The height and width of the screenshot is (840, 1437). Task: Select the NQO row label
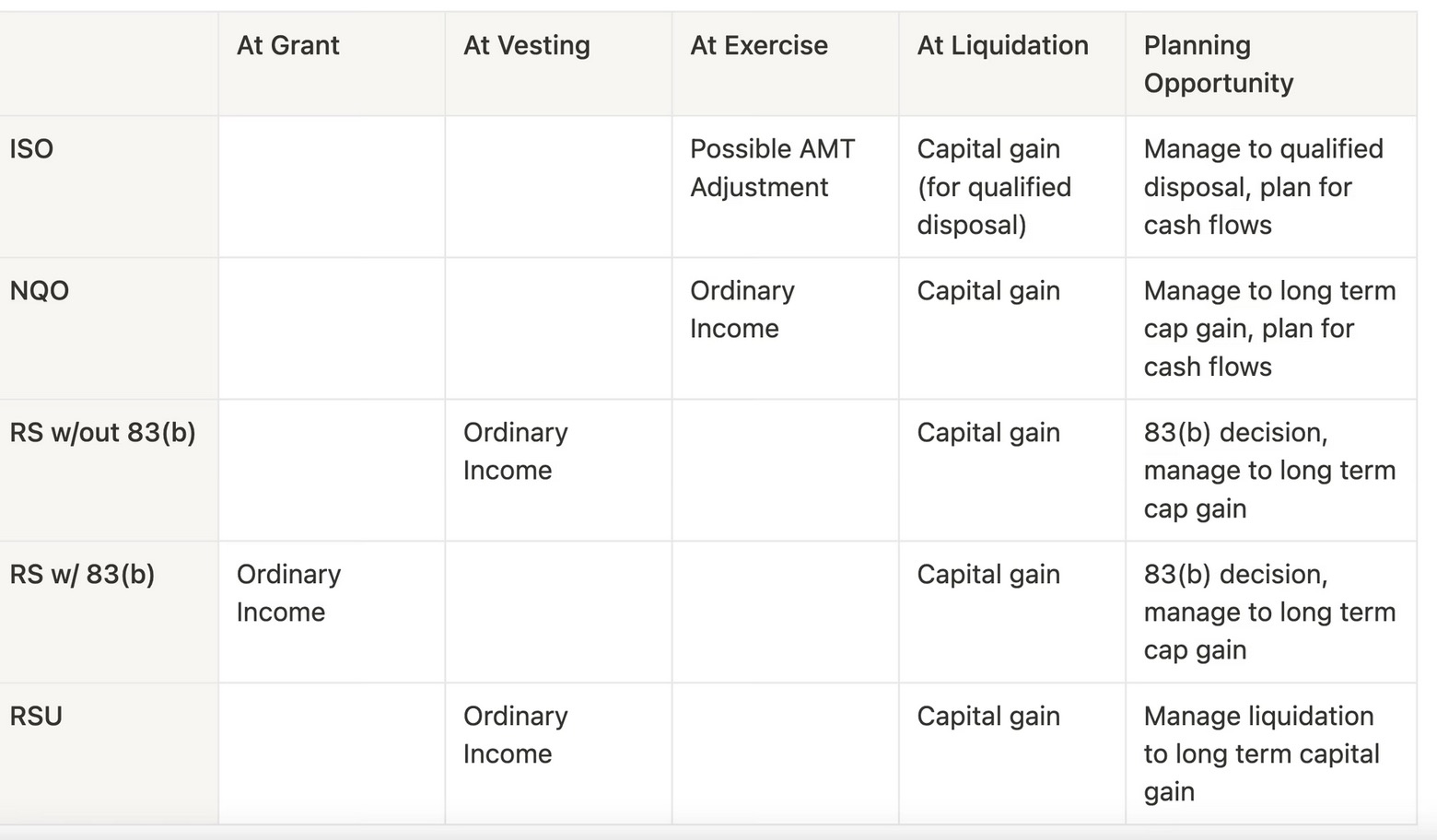pyautogui.click(x=40, y=291)
